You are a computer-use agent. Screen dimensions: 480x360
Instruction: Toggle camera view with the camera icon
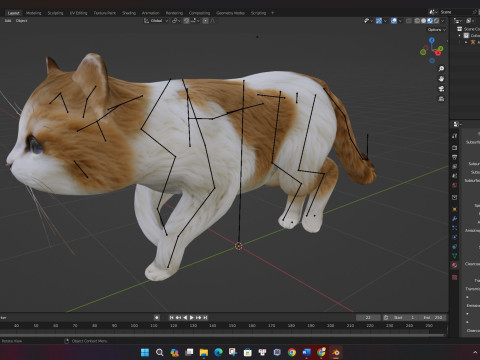441,89
